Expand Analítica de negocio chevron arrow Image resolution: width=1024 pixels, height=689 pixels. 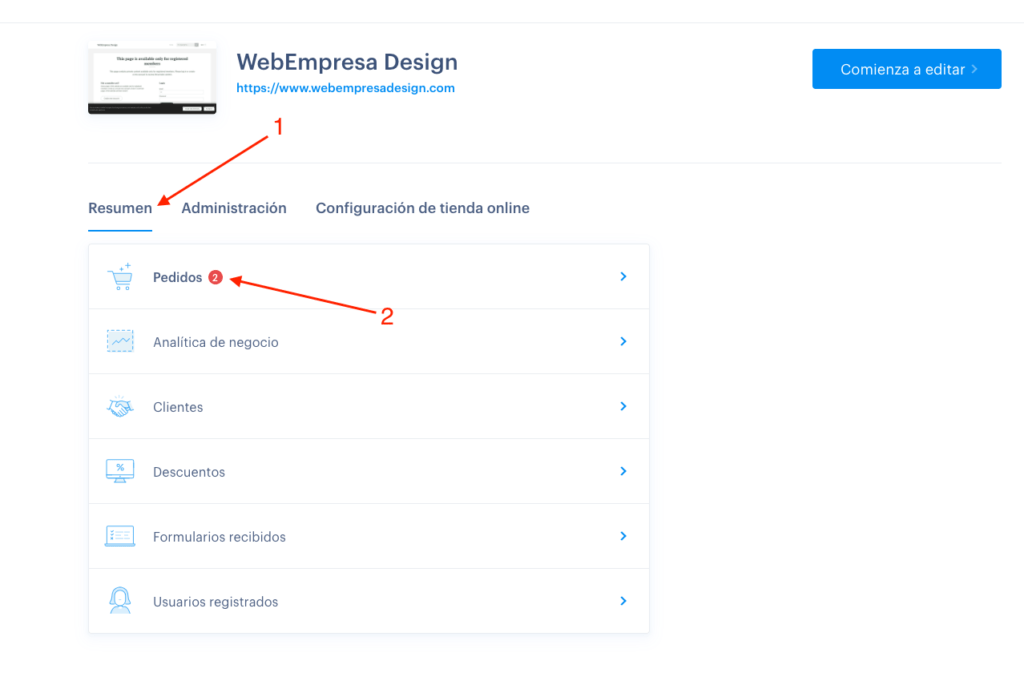[x=623, y=342]
